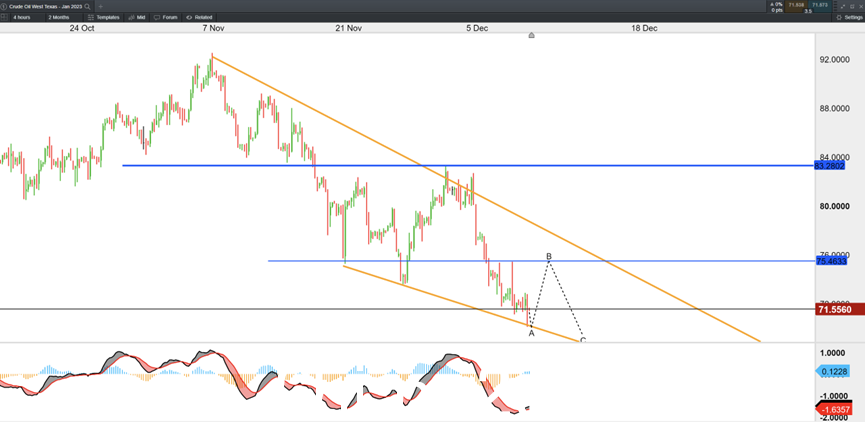Screen dimensions: 865x422
Task: Click the drag handle beside price boxes
Action: tap(835, 6)
